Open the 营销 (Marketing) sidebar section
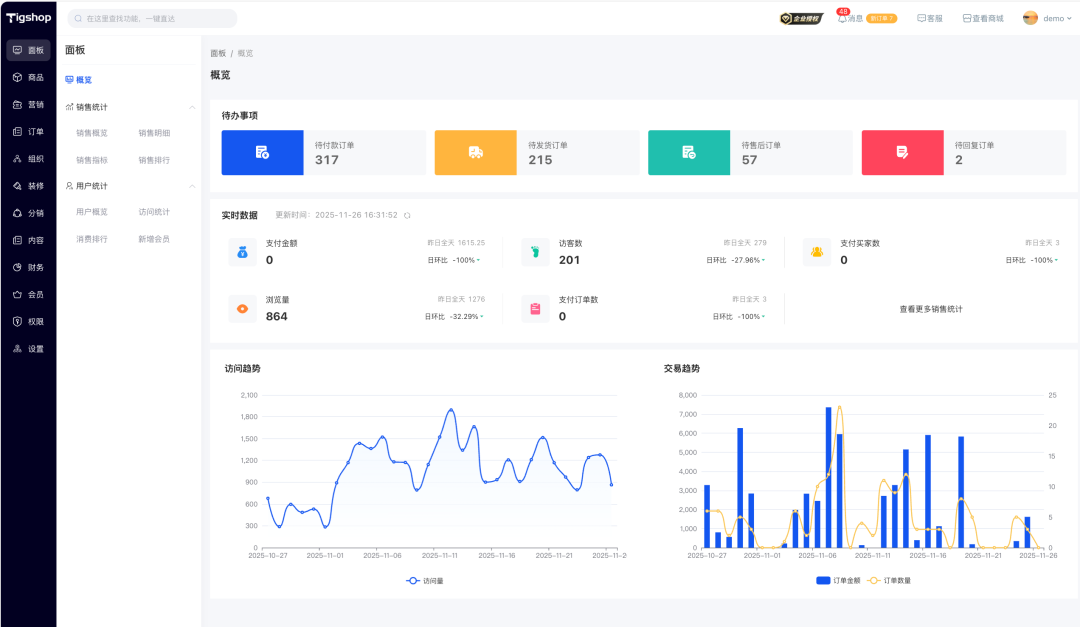Screen dimensions: 1080x627 28,104
